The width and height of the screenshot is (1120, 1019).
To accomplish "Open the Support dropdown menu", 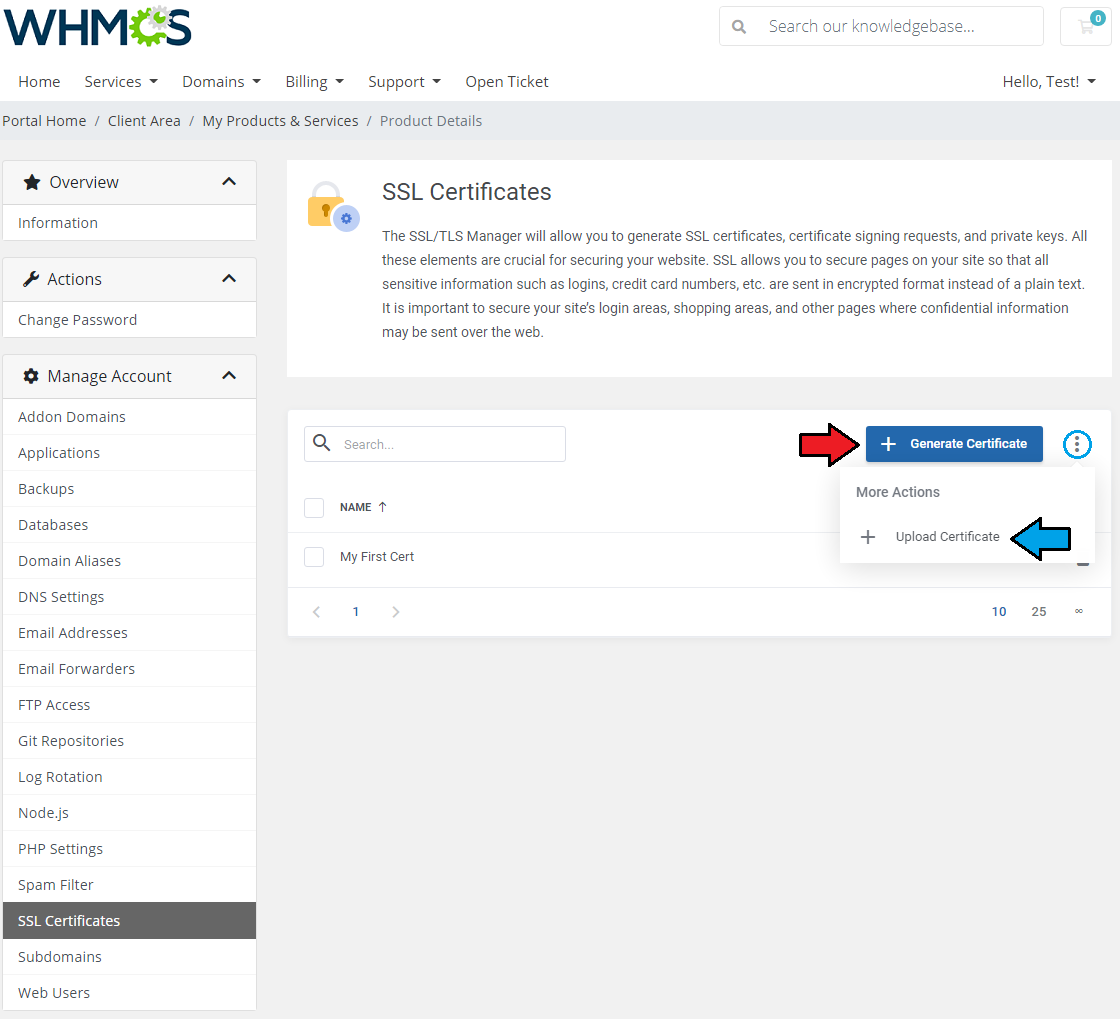I will coord(404,81).
